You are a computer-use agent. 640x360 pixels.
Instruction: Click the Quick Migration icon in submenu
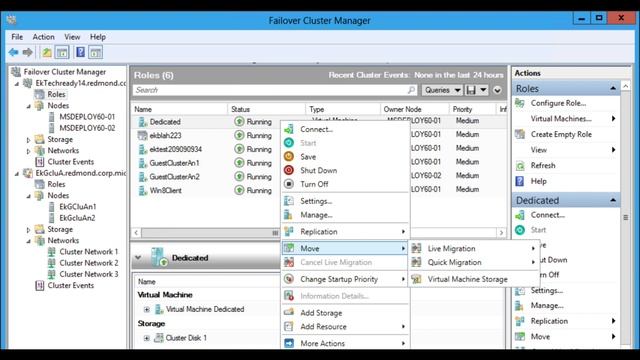416,262
